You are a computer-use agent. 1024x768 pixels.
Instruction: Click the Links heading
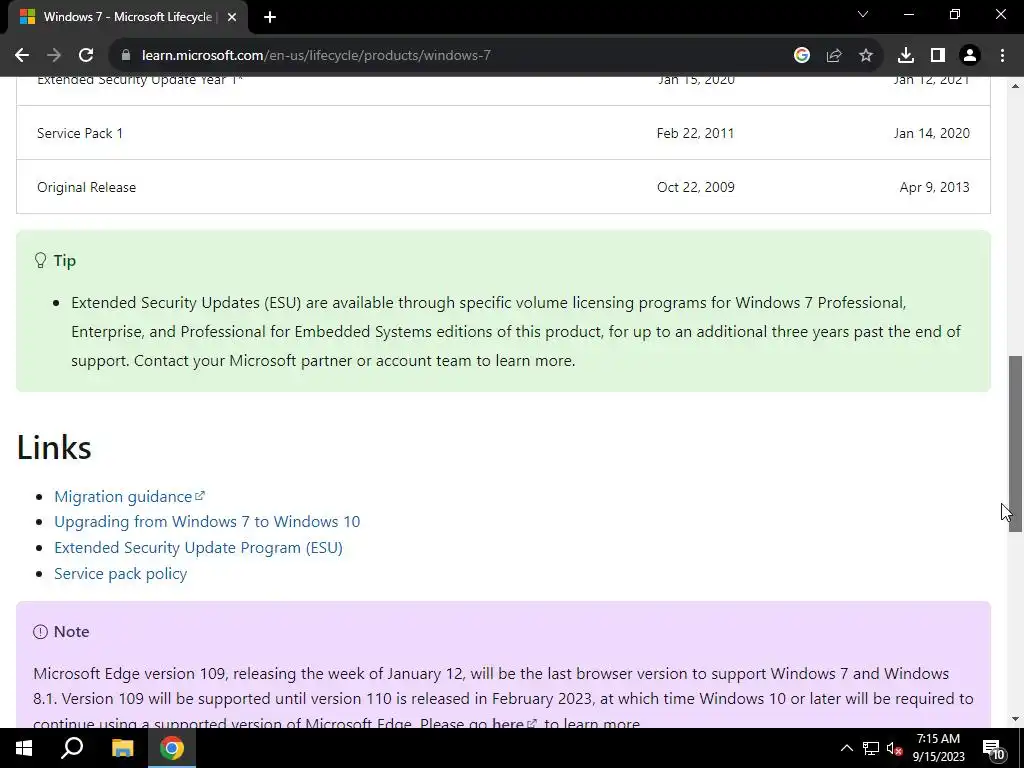click(x=54, y=447)
